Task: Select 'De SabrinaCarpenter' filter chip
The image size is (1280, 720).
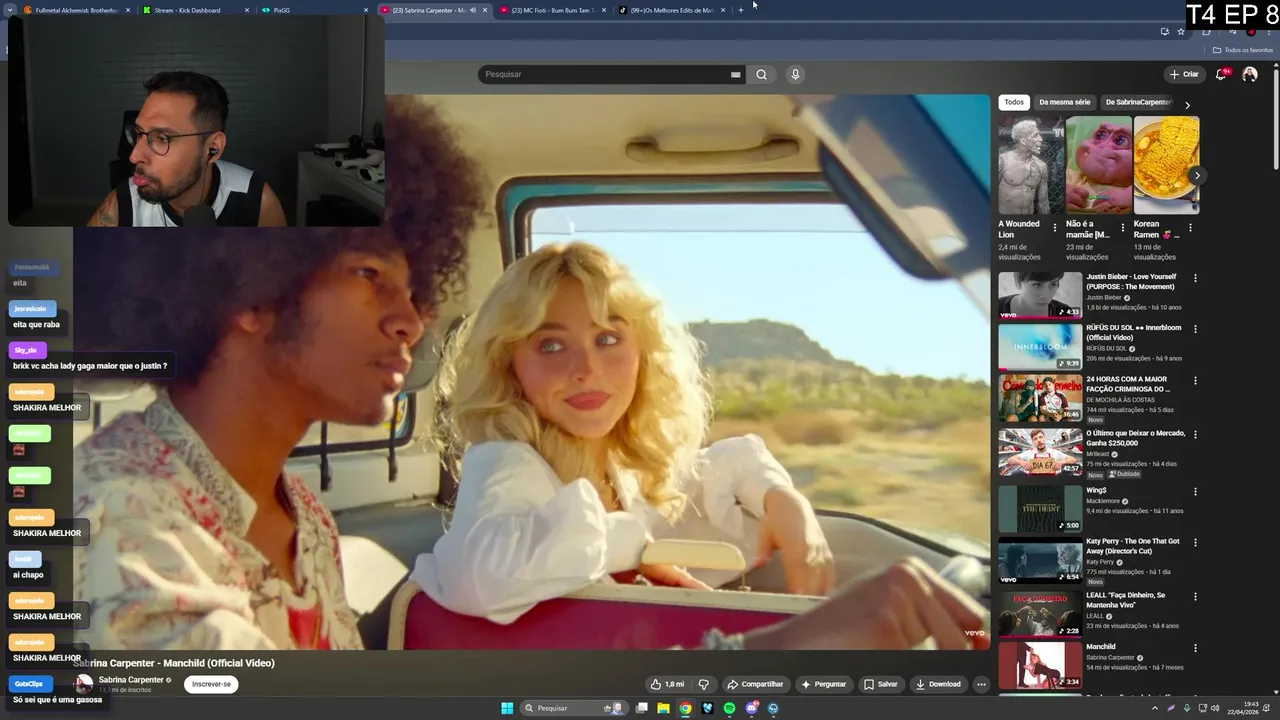Action: [x=1138, y=102]
